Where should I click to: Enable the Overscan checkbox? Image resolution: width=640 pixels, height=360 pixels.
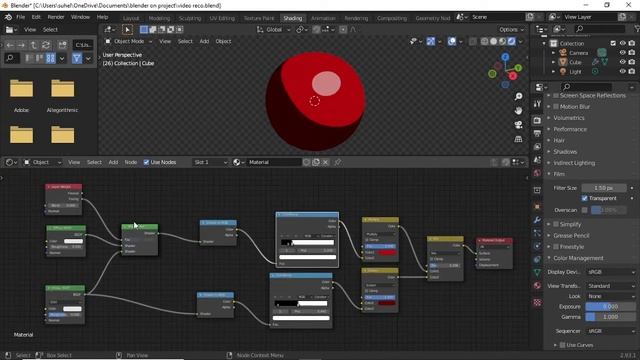coord(584,210)
